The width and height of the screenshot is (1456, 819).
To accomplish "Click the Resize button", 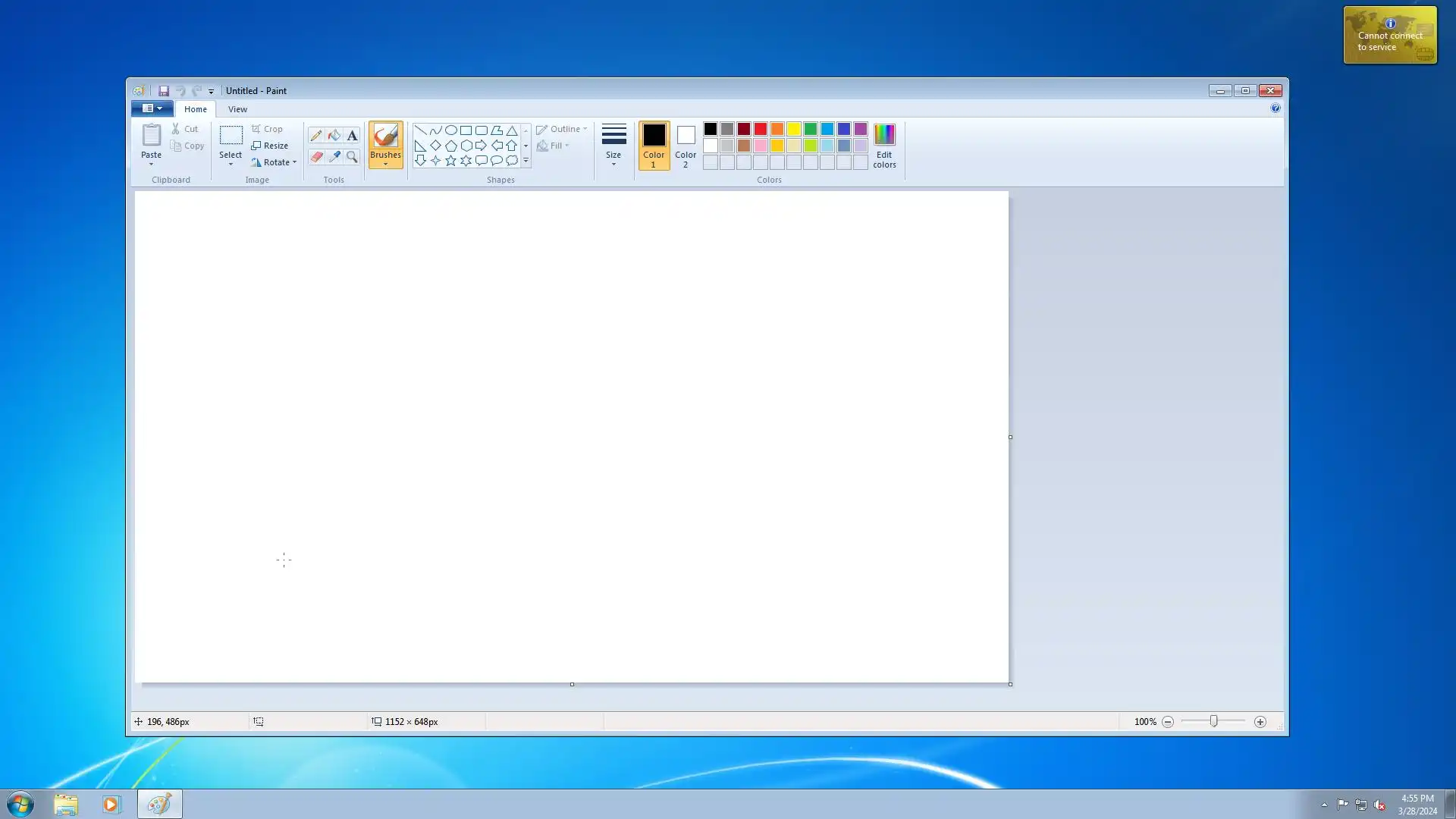I will click(270, 146).
